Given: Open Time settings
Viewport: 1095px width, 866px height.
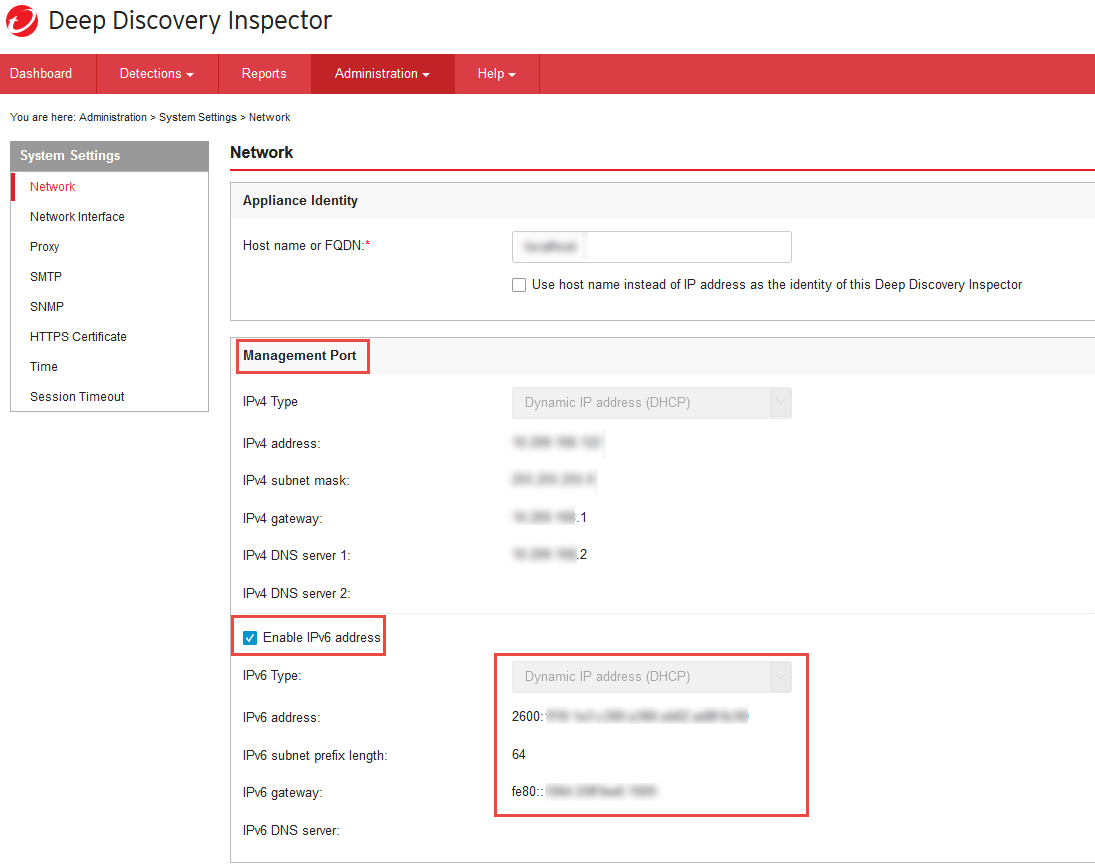Looking at the screenshot, I should tap(44, 367).
